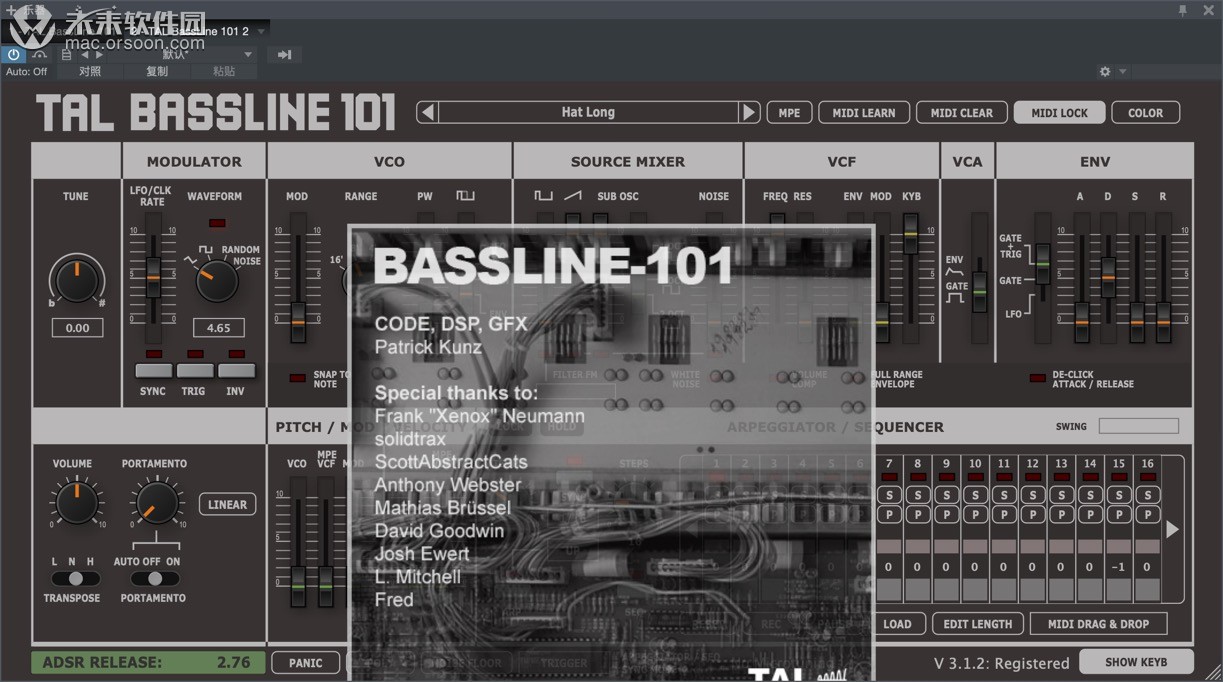Toggle the P button on step 9
This screenshot has height=682, width=1223.
pyautogui.click(x=946, y=514)
